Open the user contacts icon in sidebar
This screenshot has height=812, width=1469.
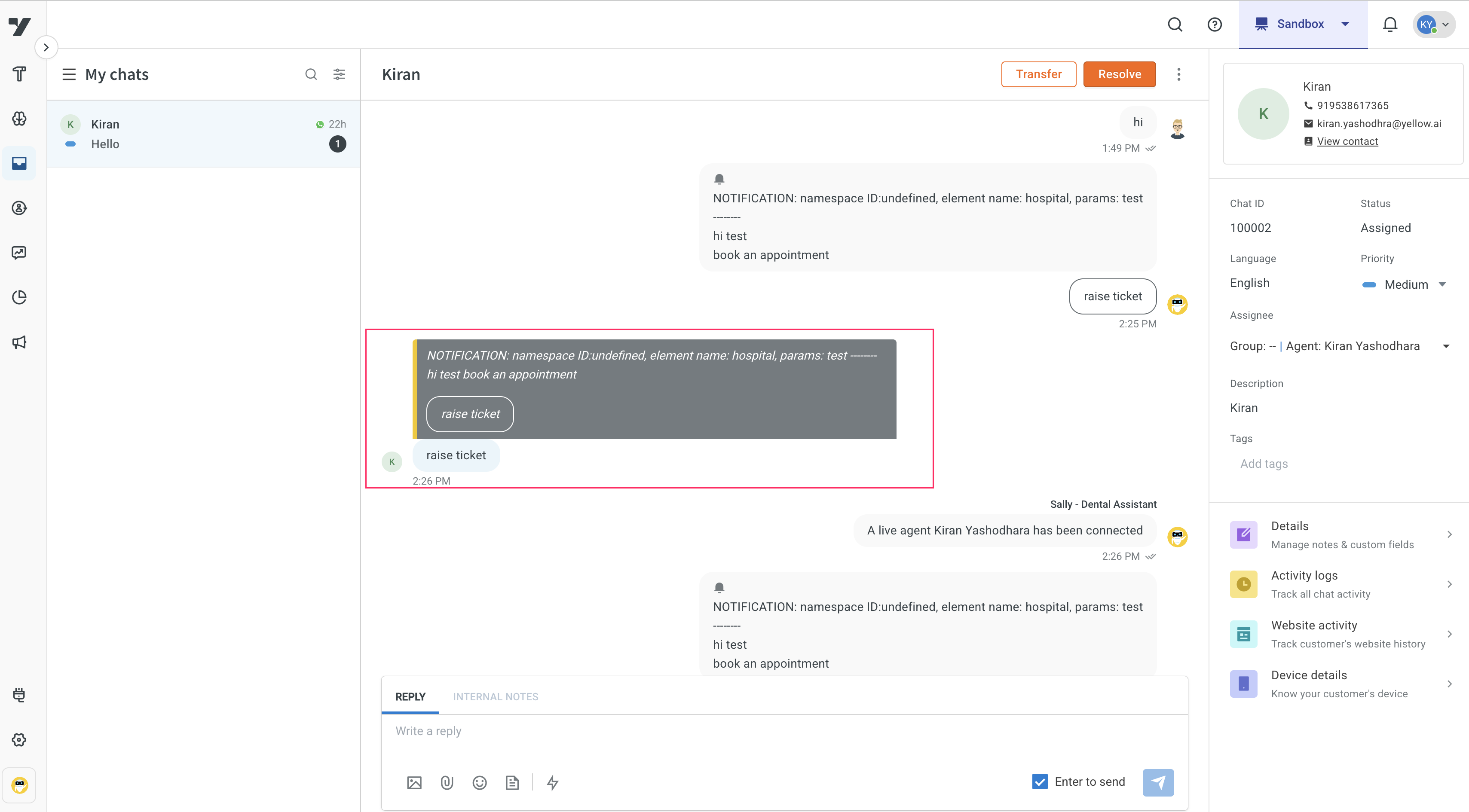coord(19,208)
